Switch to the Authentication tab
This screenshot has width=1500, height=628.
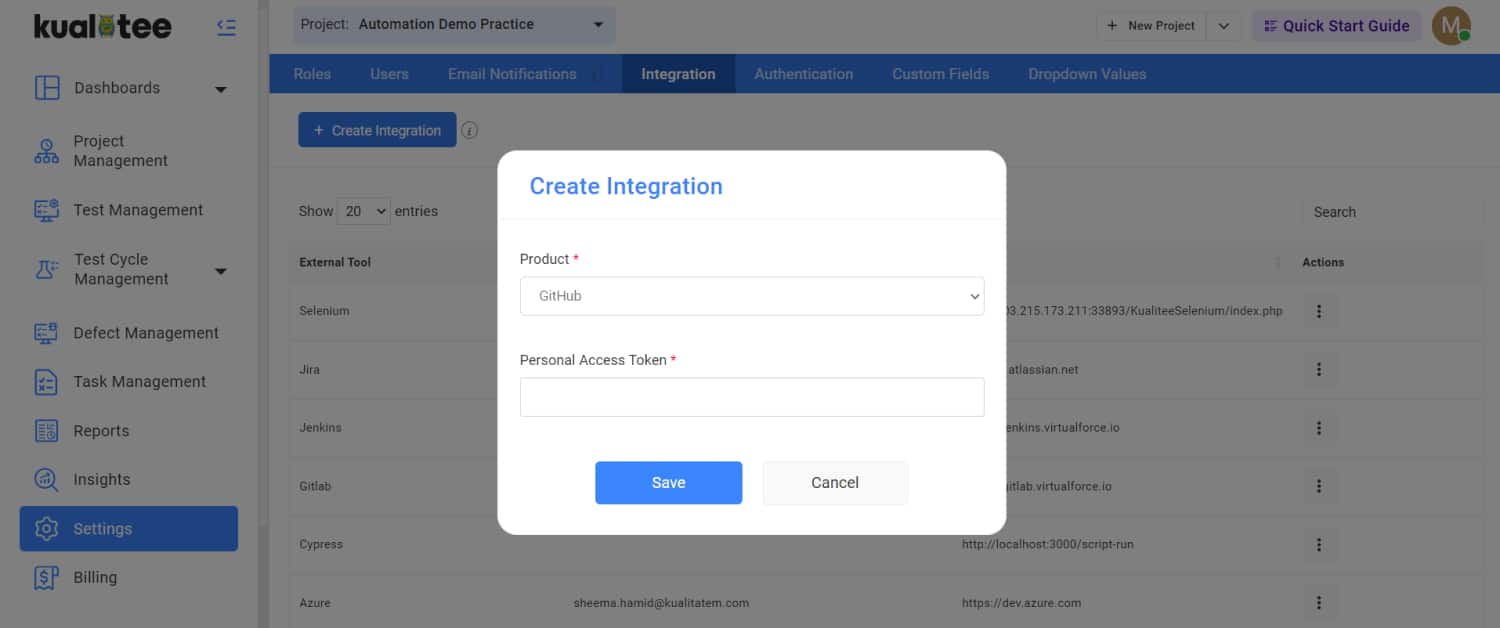tap(803, 74)
